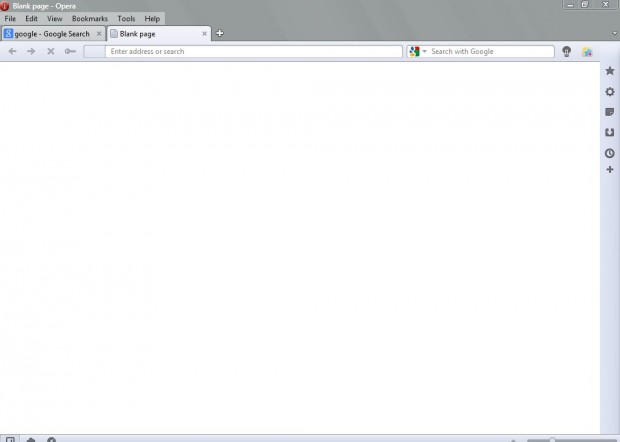Click the Forward navigation arrow
620x442 pixels.
[x=31, y=51]
